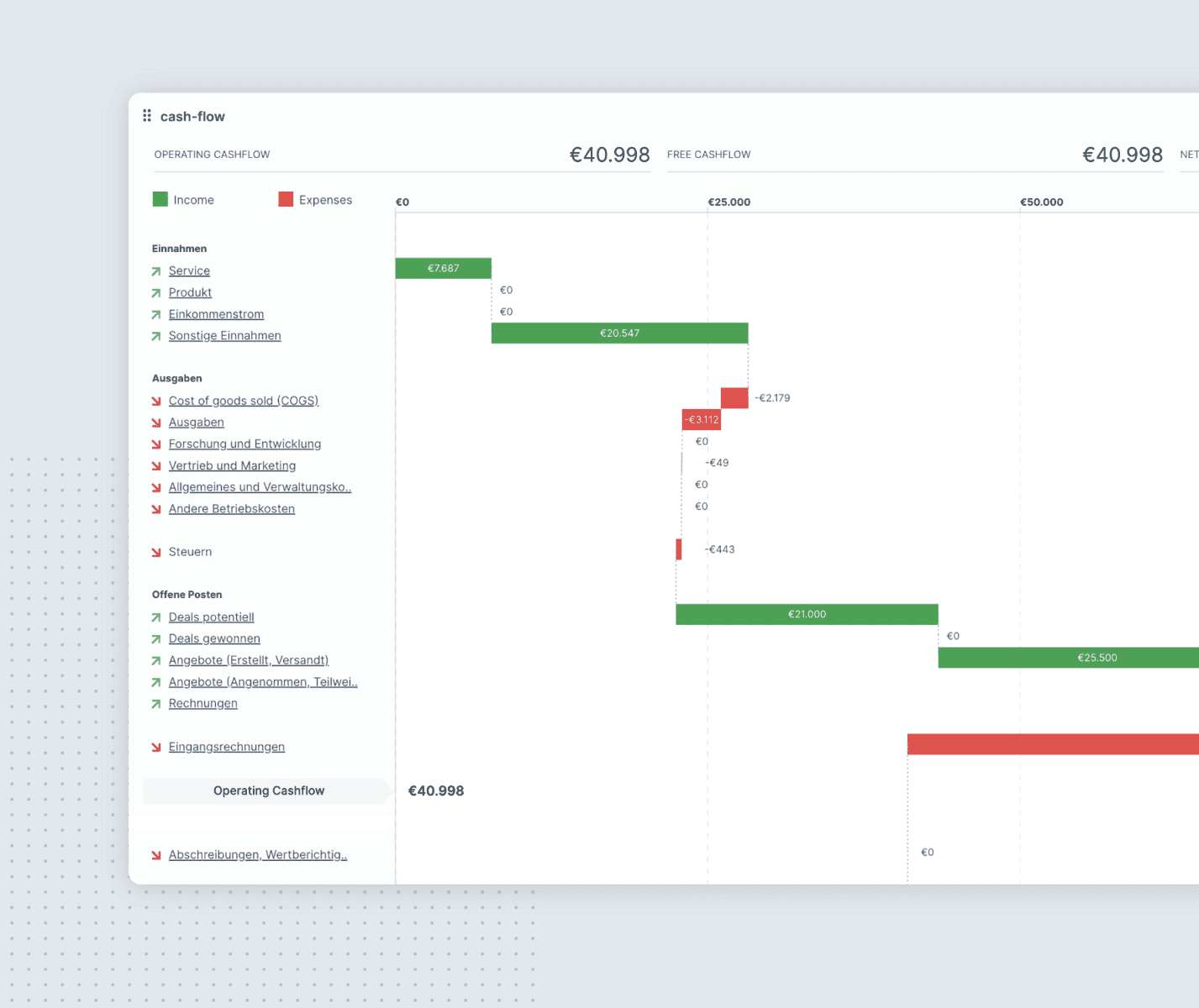Open Vertrieb und Marketing link
Viewport: 1199px width, 1008px height.
pyautogui.click(x=232, y=465)
